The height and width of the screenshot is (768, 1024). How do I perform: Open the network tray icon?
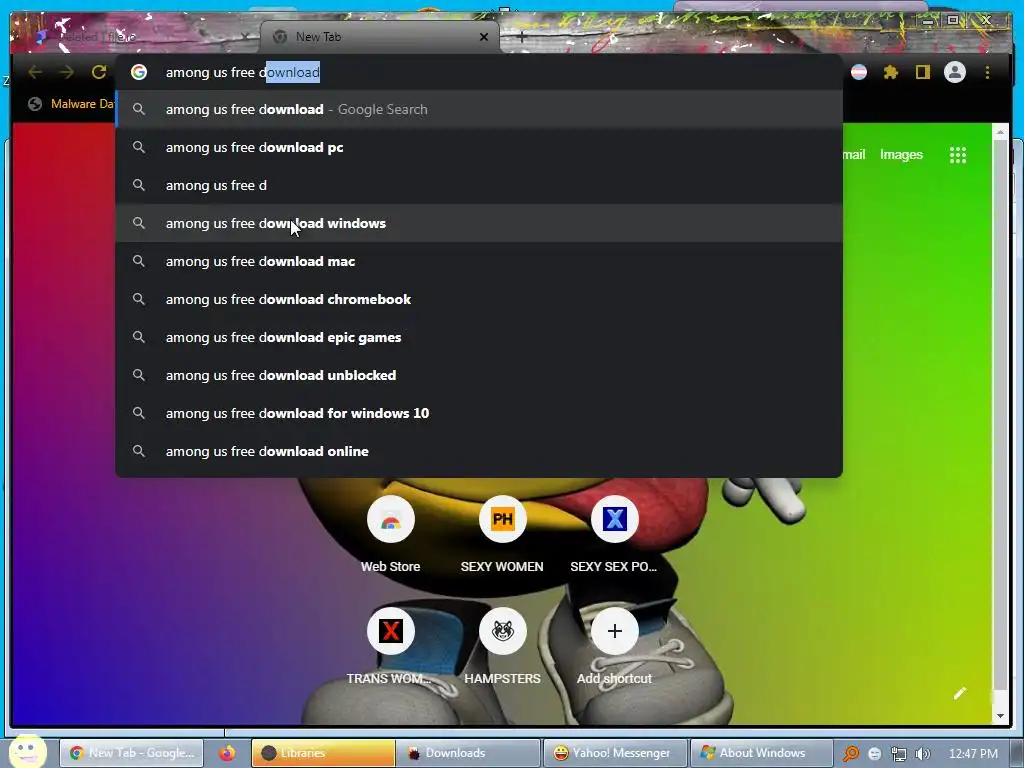(899, 754)
